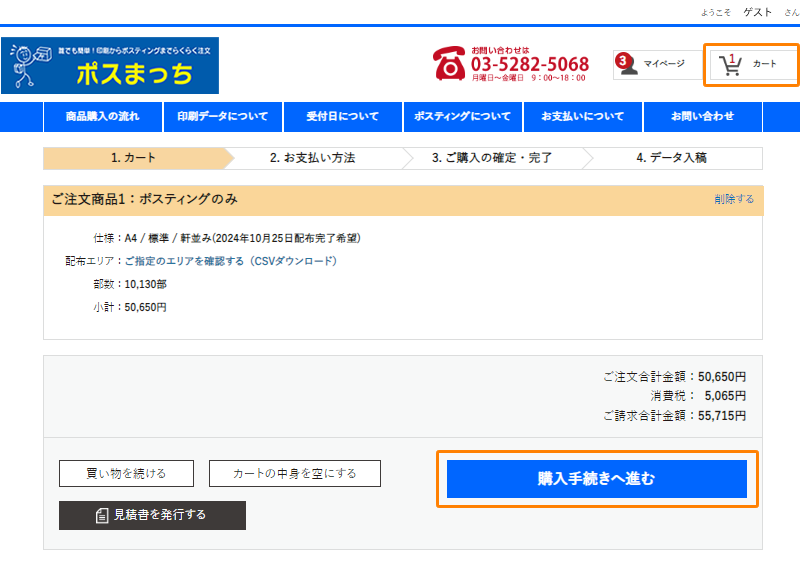Viewport: 800px width, 568px height.
Task: Open the cart via shopping cart icon
Action: click(x=732, y=65)
